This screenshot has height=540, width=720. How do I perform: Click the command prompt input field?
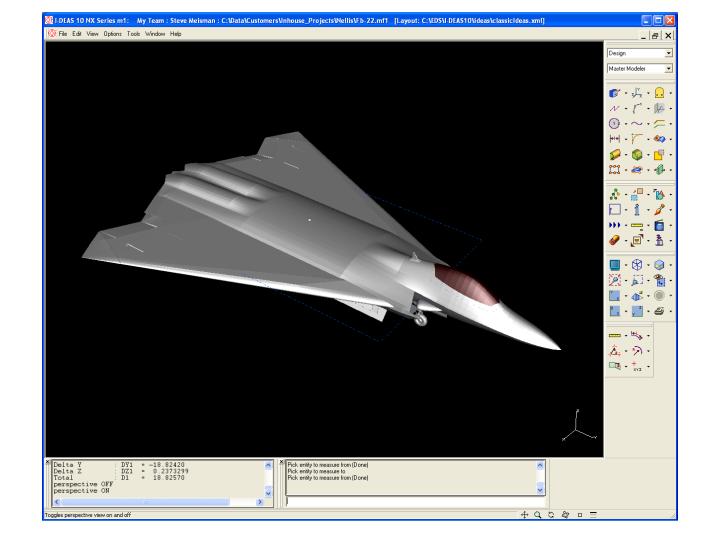tap(415, 501)
